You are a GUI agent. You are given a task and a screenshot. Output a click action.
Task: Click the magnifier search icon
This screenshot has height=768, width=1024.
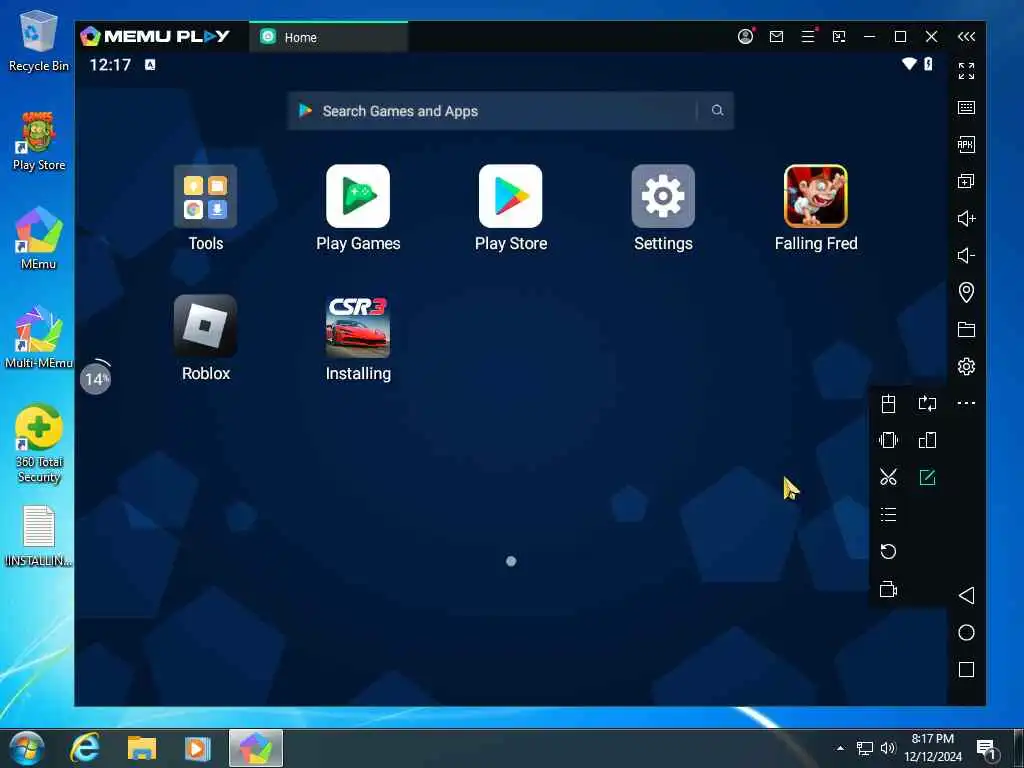pos(717,110)
